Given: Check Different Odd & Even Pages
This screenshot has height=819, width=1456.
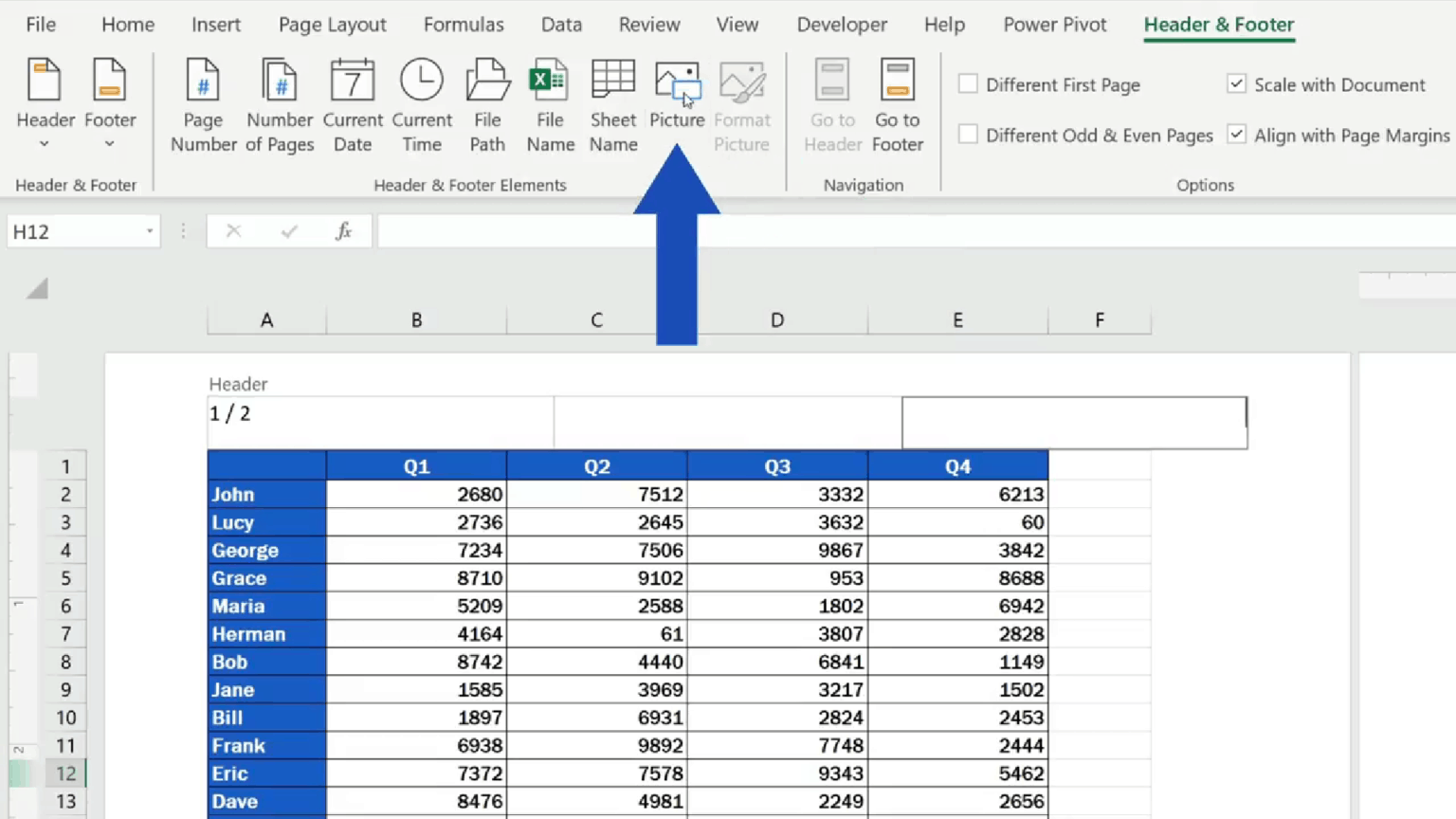Looking at the screenshot, I should pos(967,135).
